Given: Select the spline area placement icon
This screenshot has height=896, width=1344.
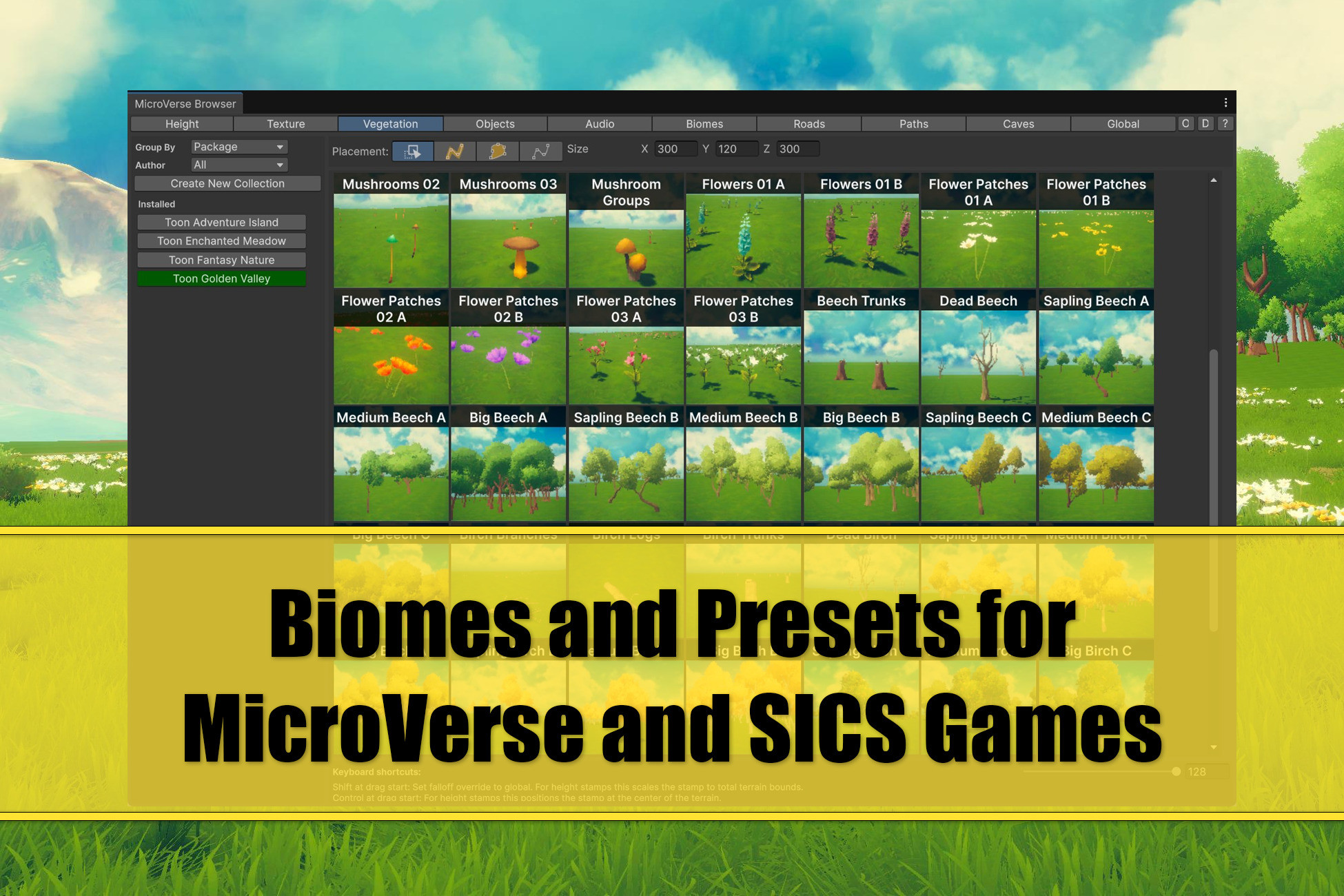Looking at the screenshot, I should coord(498,151).
